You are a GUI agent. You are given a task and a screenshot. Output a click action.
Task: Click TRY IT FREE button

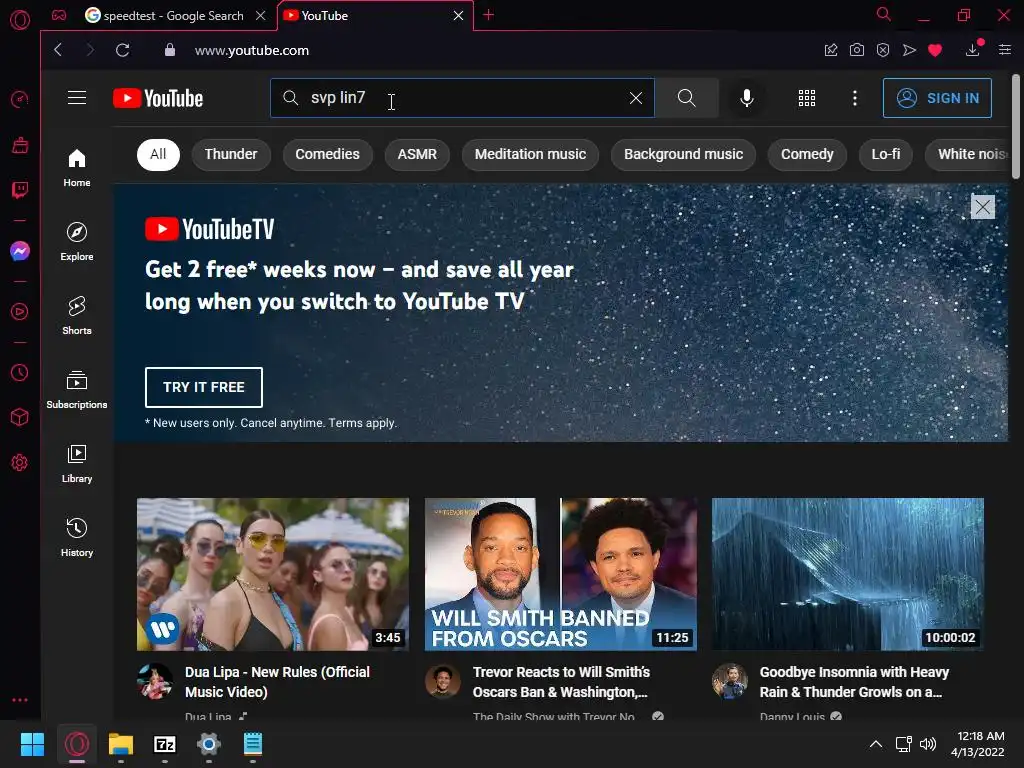pos(204,387)
